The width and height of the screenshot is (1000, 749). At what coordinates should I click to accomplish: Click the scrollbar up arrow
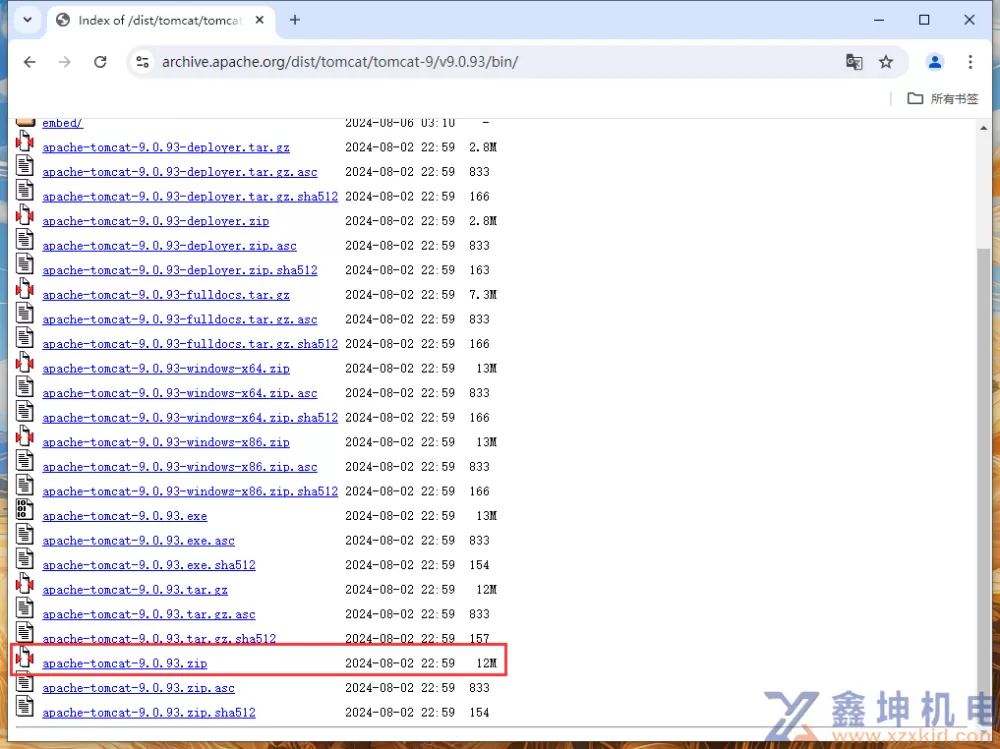983,128
